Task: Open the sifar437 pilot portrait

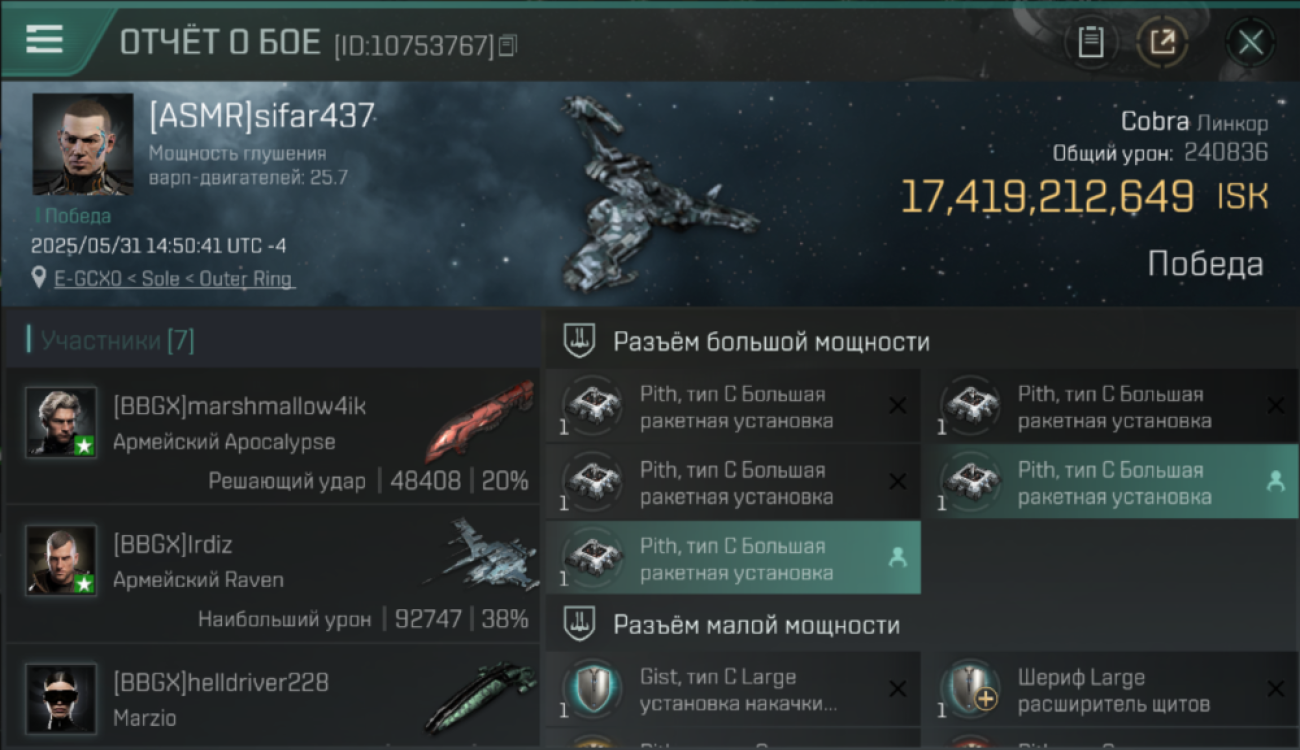Action: (x=82, y=144)
